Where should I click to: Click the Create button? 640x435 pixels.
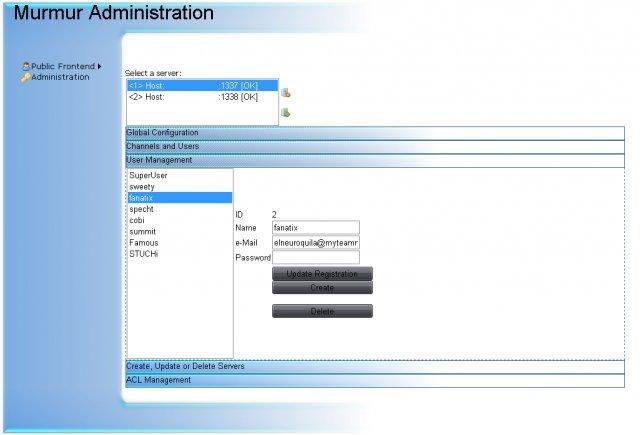322,287
